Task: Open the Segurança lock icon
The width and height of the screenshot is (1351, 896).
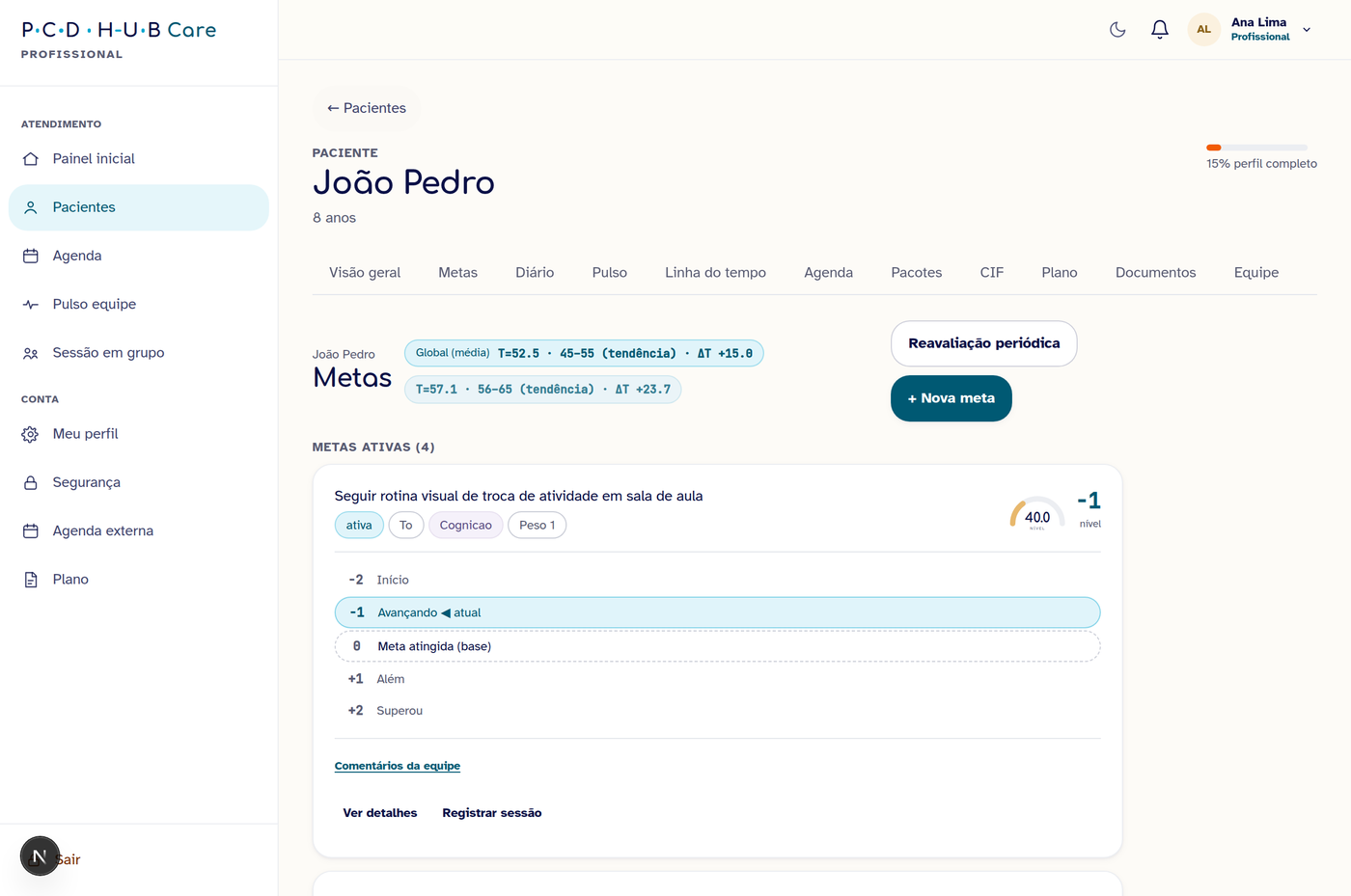Action: (31, 482)
